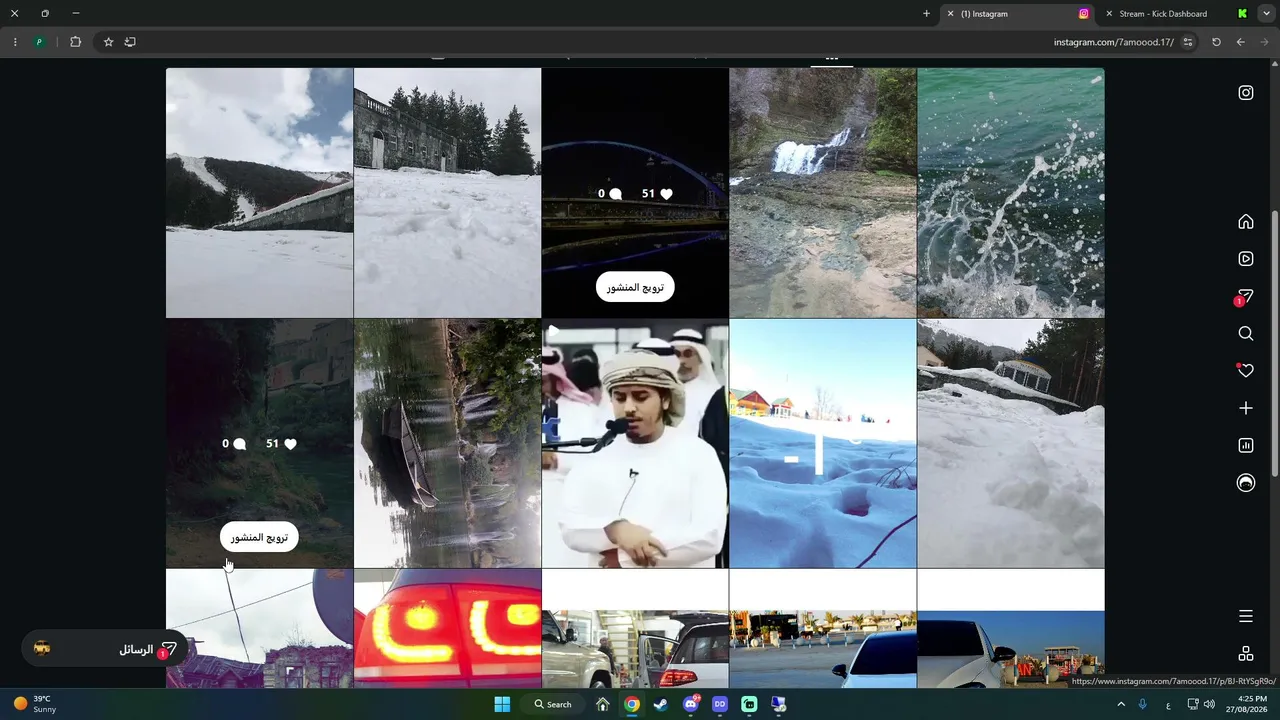Show hidden system tray icons
Screen dimensions: 1280x720
coord(1121,704)
